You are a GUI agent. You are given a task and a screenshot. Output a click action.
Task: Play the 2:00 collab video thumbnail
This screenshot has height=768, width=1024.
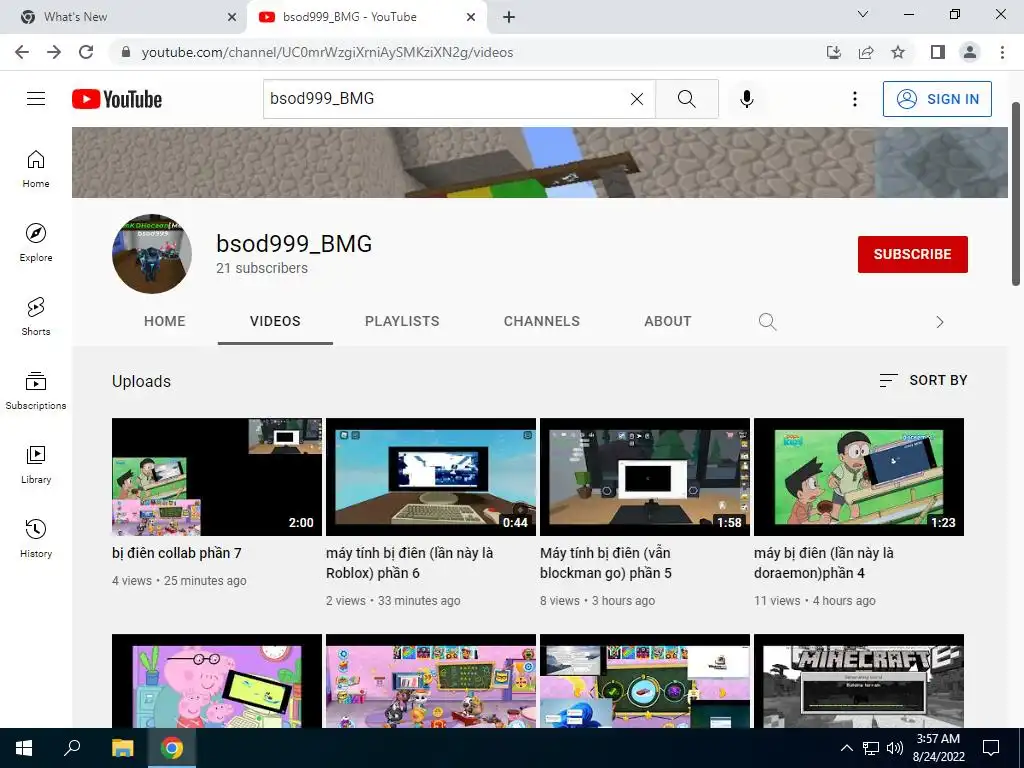pos(217,477)
